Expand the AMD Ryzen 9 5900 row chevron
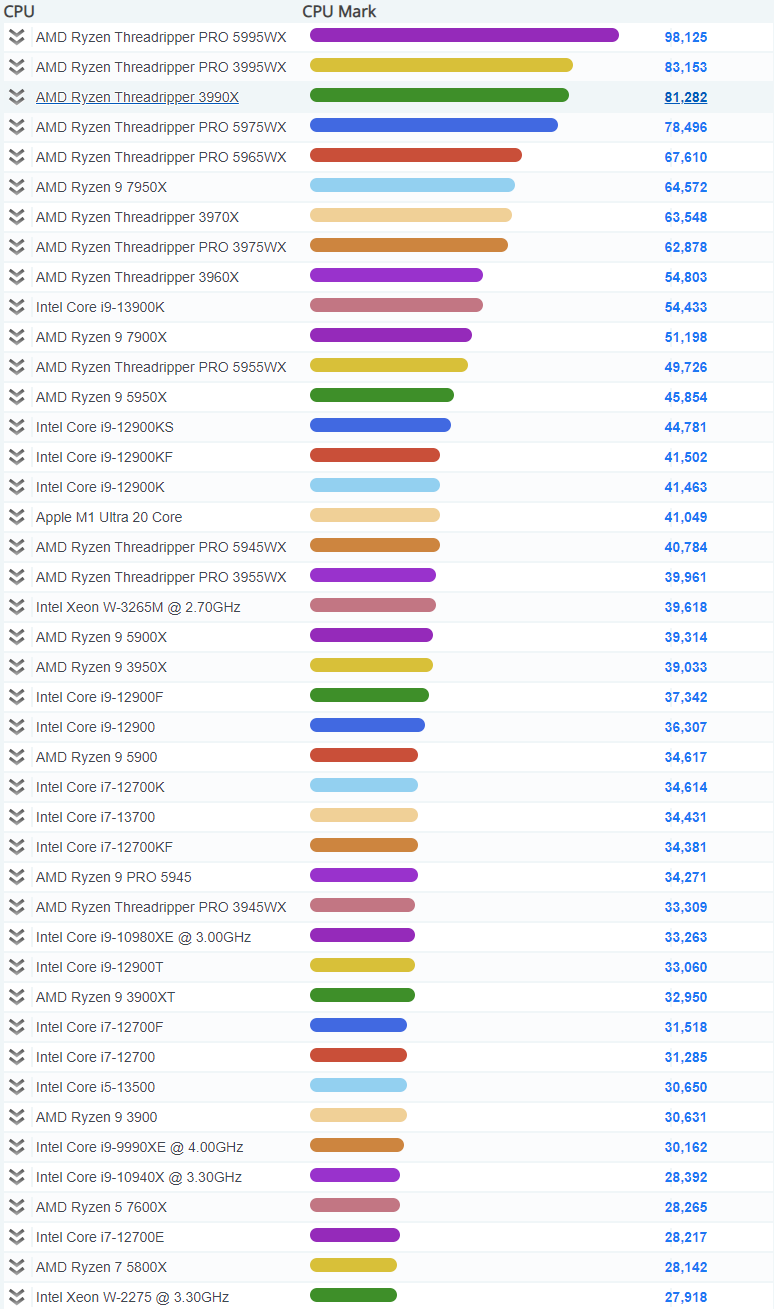774x1309 pixels. [16, 757]
